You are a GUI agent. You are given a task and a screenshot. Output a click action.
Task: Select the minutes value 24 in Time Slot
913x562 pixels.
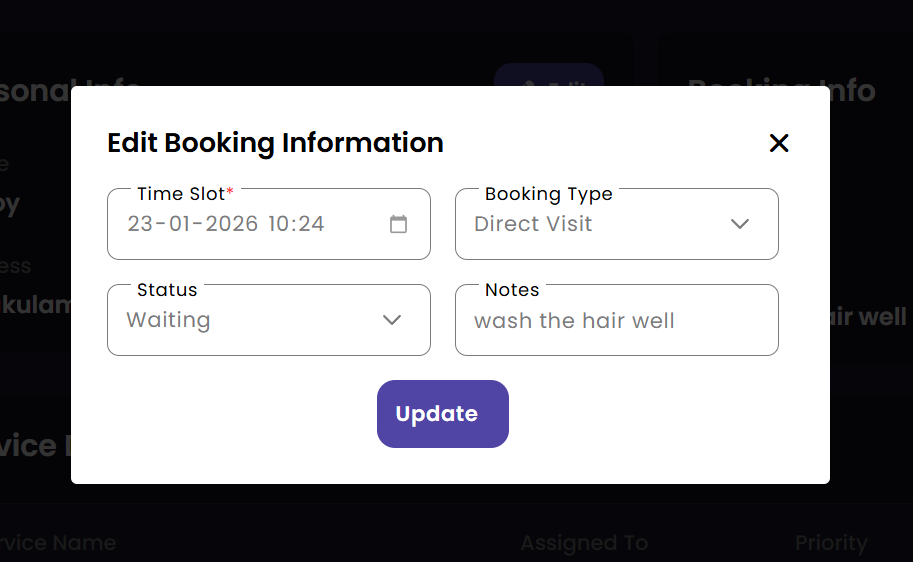[311, 224]
